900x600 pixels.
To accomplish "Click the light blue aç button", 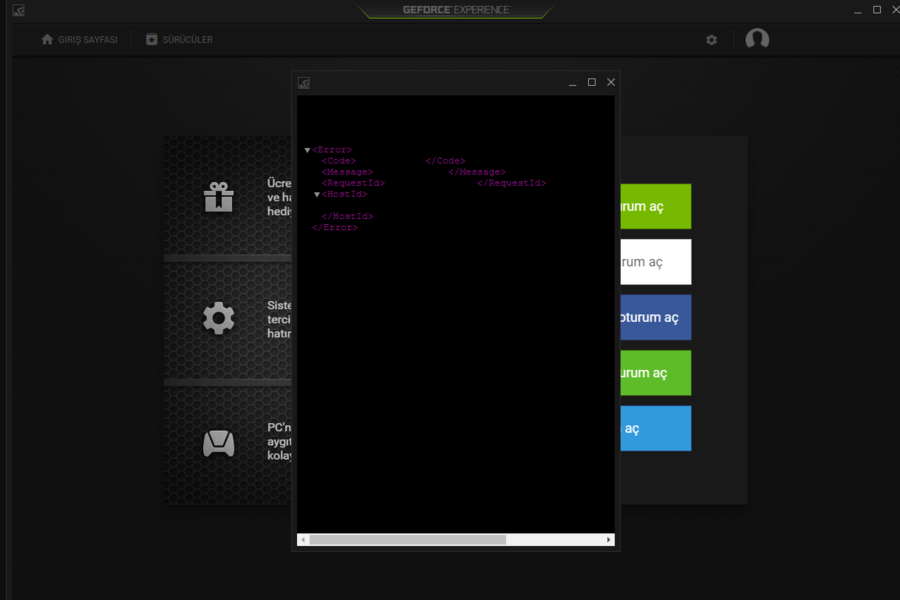I will tap(655, 428).
